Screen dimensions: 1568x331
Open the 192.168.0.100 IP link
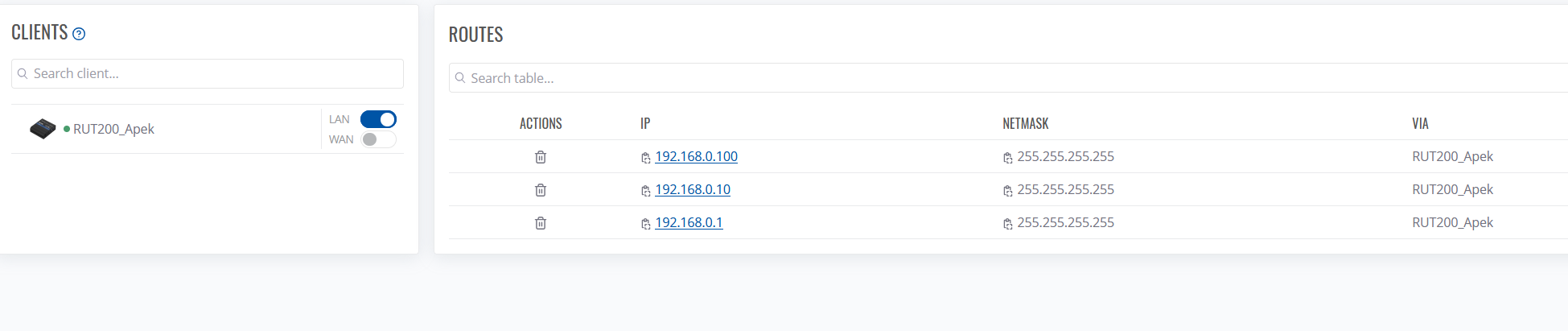(x=696, y=156)
